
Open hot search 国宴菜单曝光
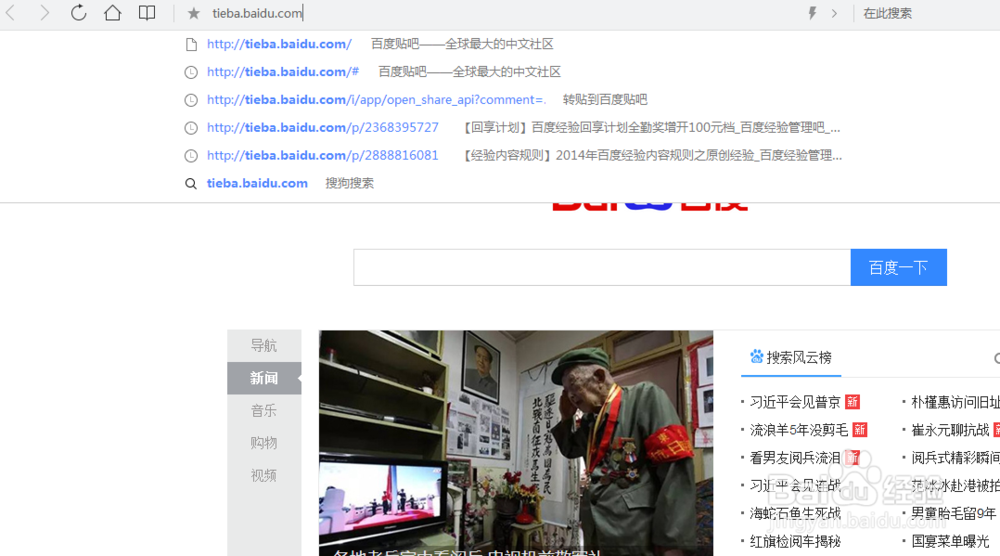click(x=950, y=541)
